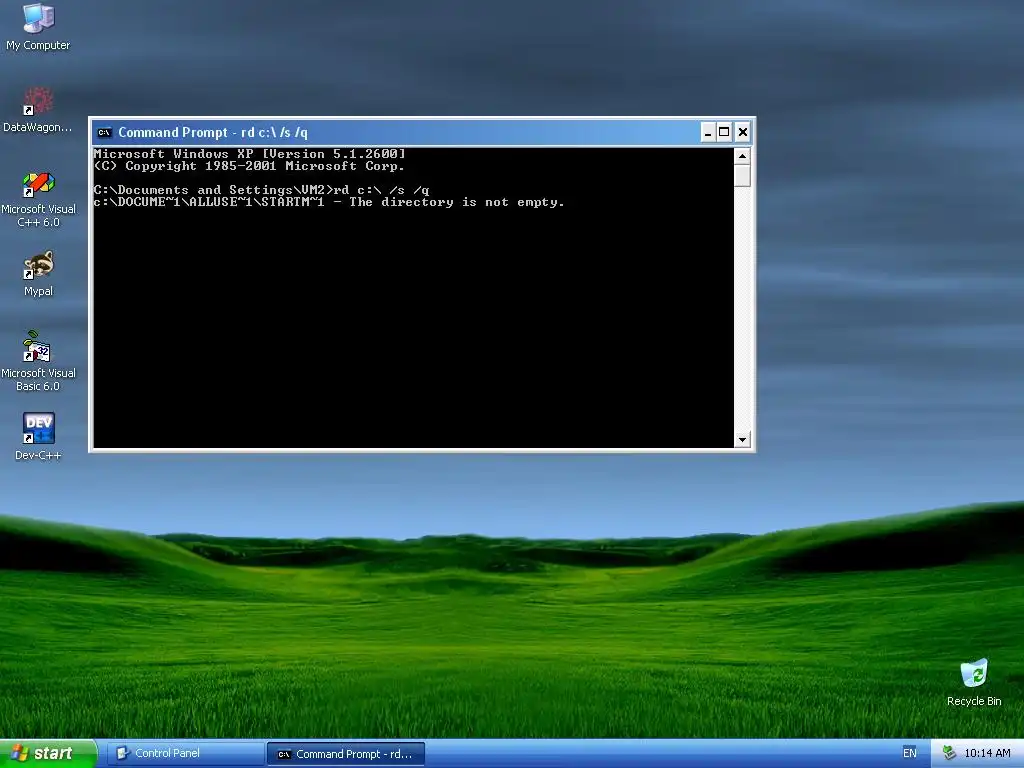
Task: Click the Command Prompt scrollbar thumb
Action: point(742,176)
